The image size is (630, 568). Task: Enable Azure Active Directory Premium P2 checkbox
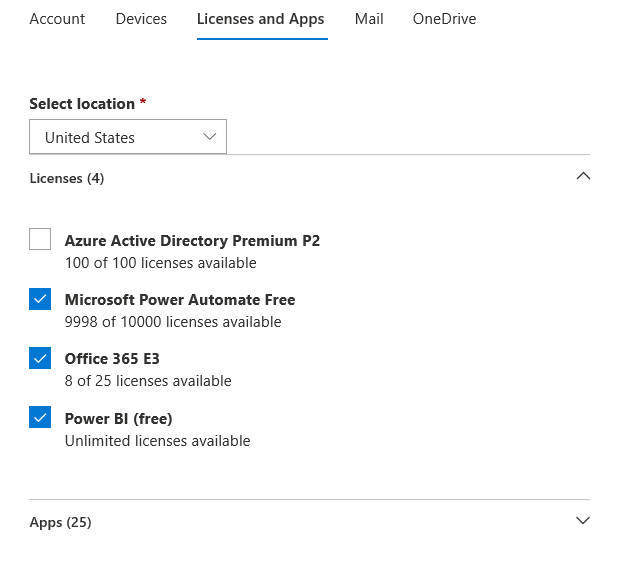[x=40, y=240]
